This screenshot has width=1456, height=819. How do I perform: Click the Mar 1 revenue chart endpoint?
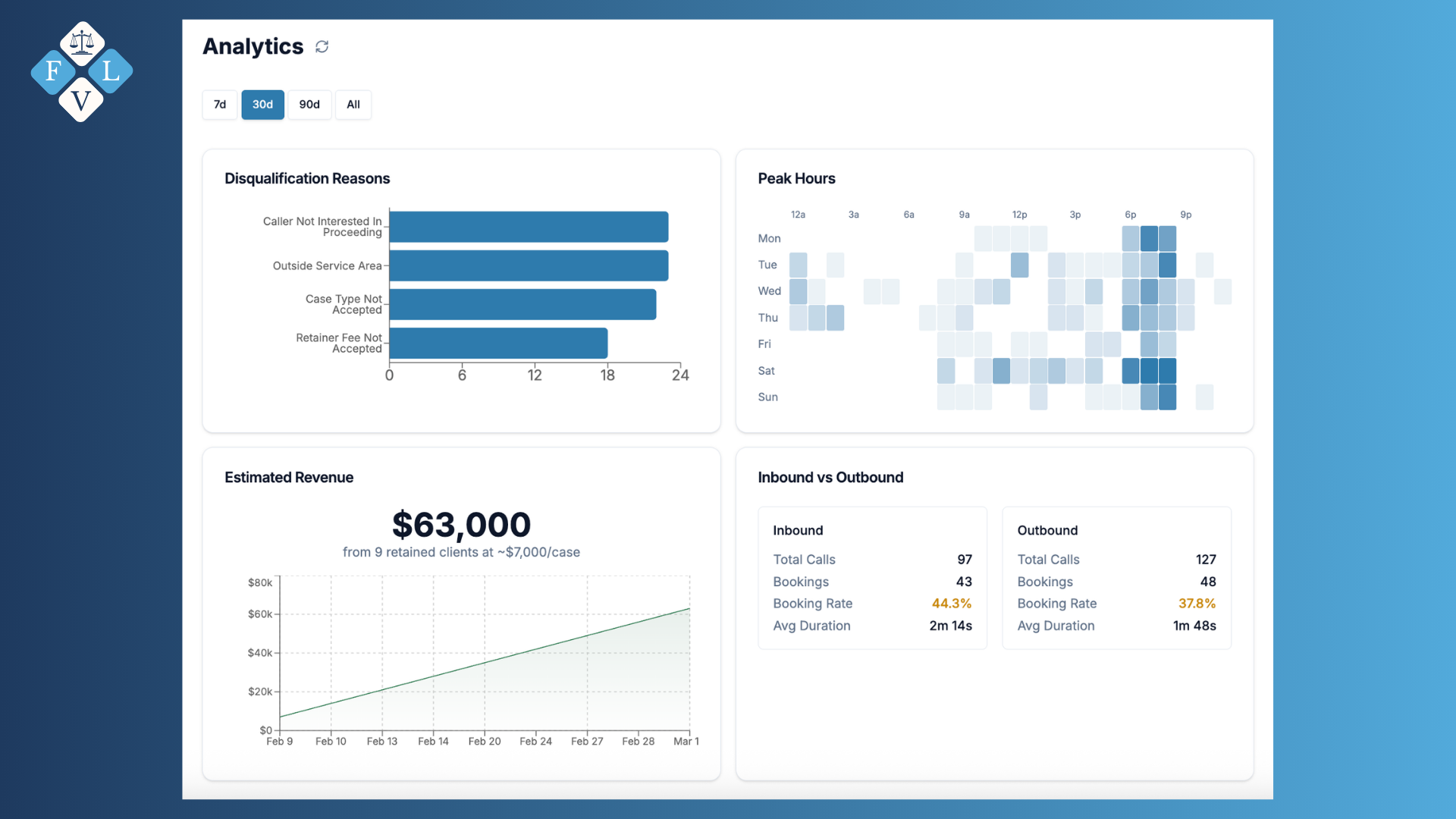pyautogui.click(x=689, y=608)
